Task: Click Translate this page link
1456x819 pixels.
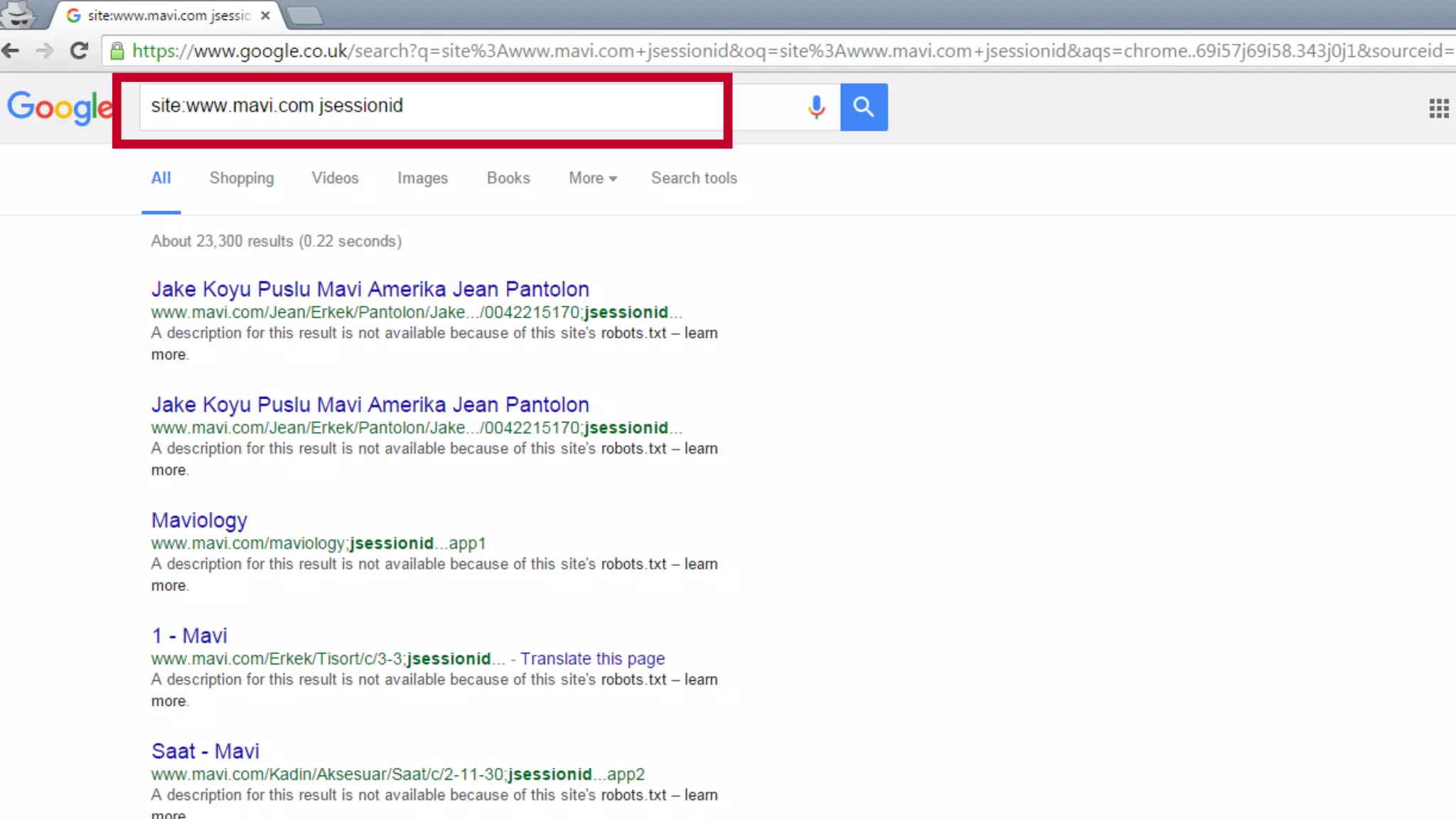Action: point(592,659)
